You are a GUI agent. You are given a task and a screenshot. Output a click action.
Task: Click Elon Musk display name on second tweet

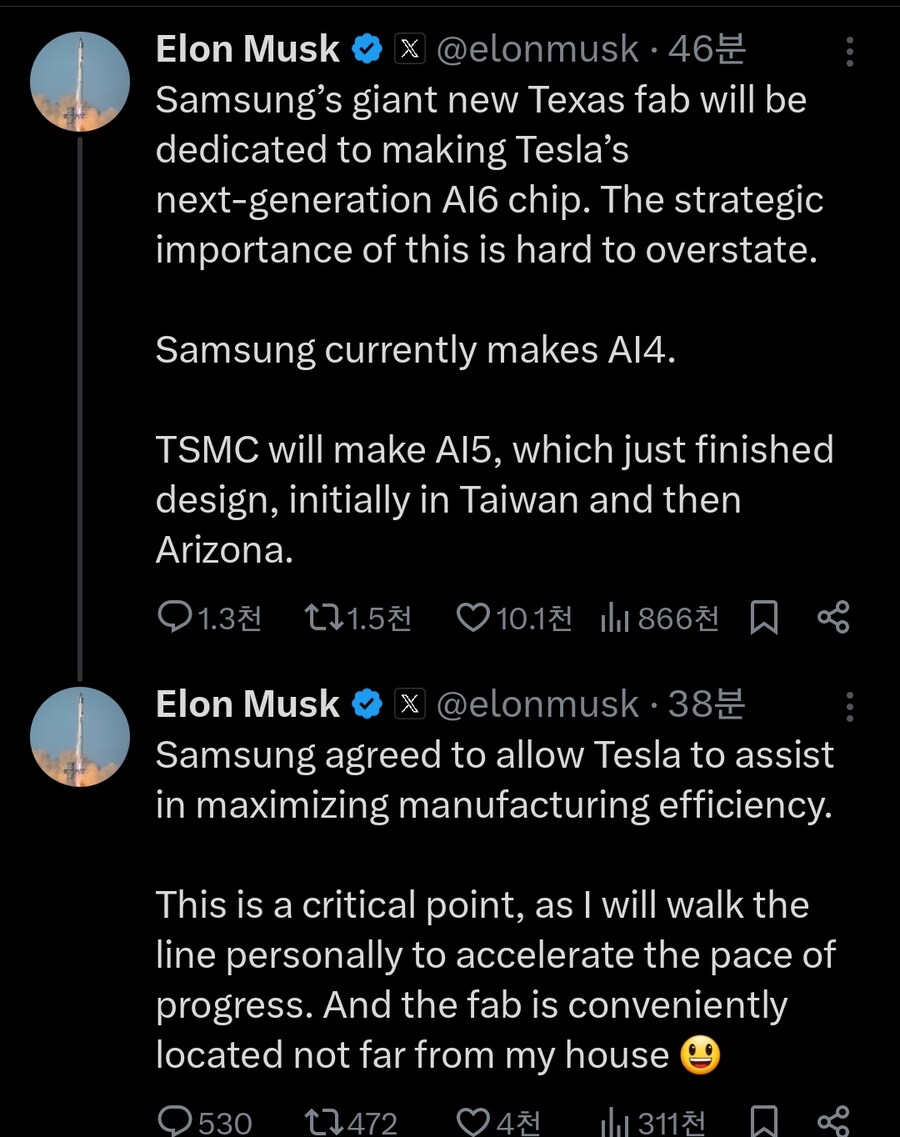point(247,704)
